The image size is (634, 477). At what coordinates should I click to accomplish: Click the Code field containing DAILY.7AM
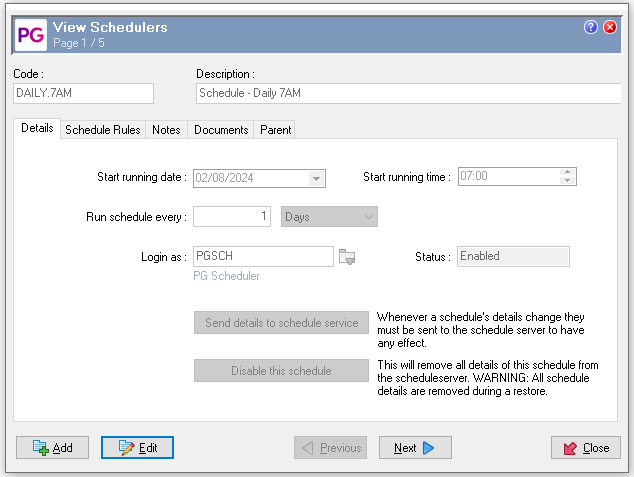coord(83,93)
